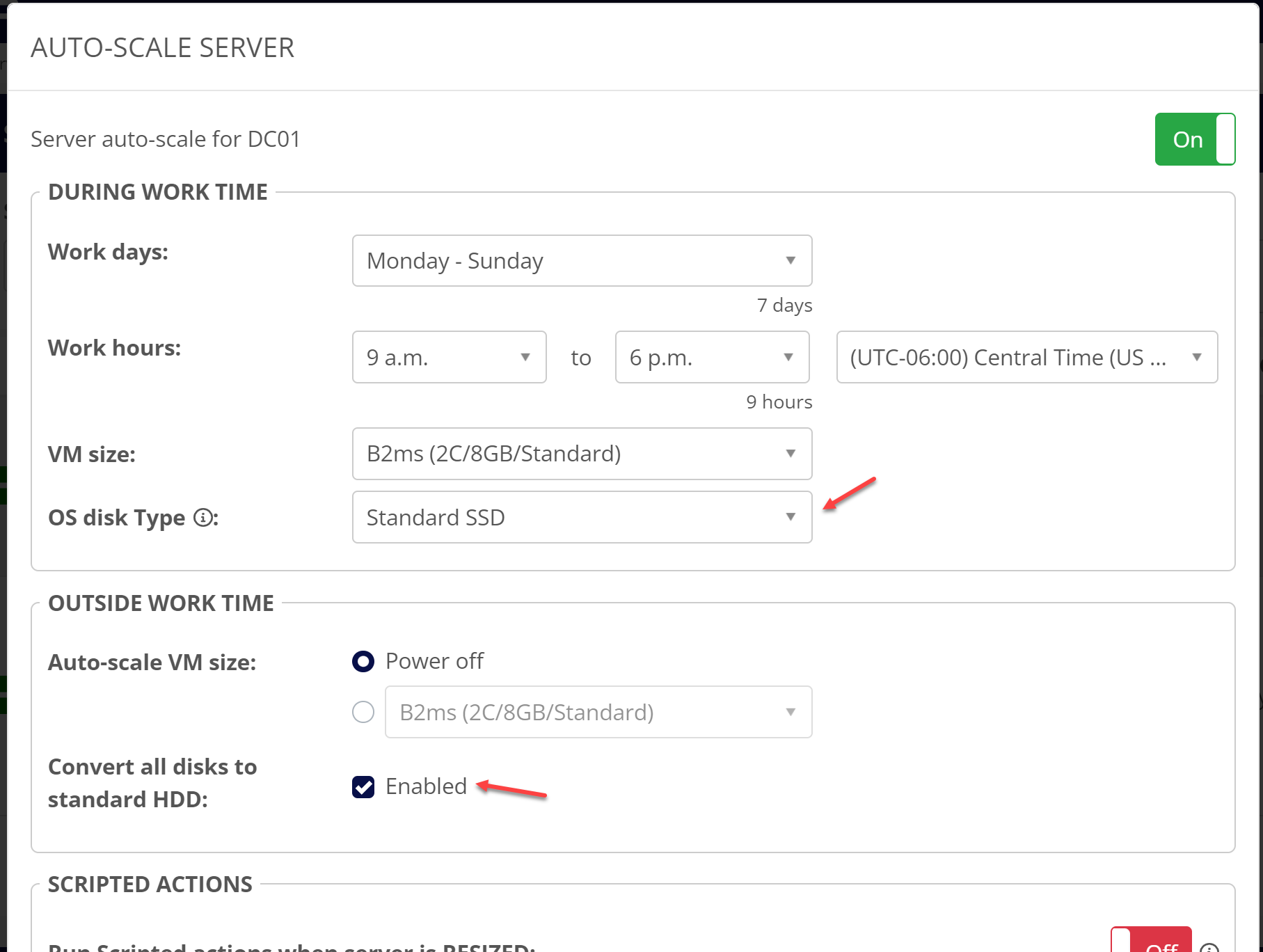Turn off the server auto-scale On switch
Viewport: 1263px width, 952px height.
pos(1194,139)
